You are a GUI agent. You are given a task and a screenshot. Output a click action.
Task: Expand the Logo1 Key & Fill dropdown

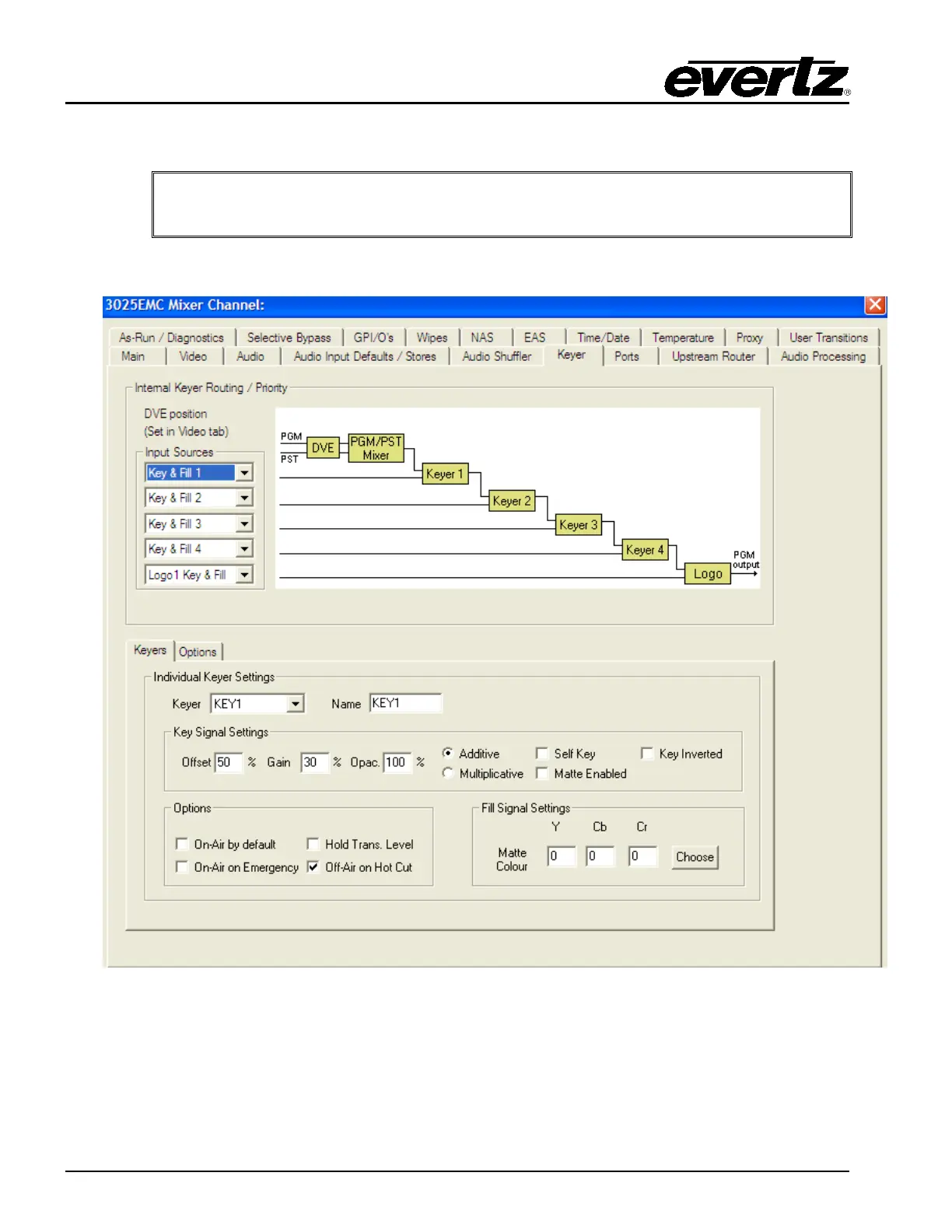244,575
